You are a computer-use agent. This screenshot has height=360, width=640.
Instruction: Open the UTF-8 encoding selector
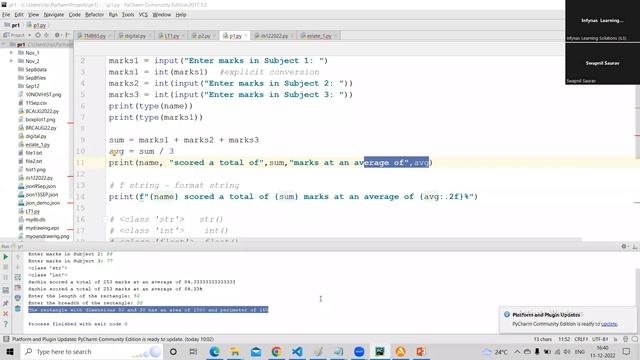600,339
